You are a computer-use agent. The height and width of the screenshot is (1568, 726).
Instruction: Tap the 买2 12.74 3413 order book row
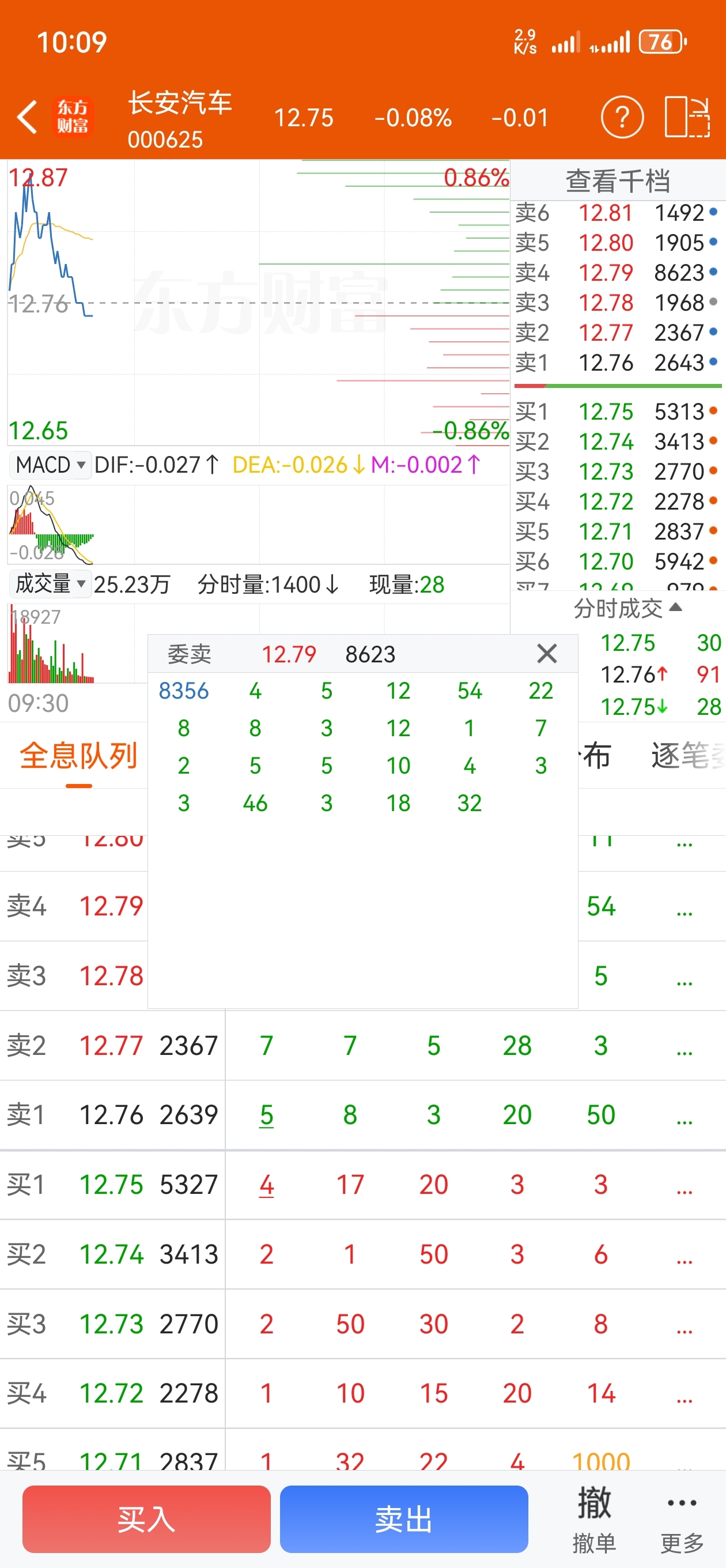coord(618,442)
